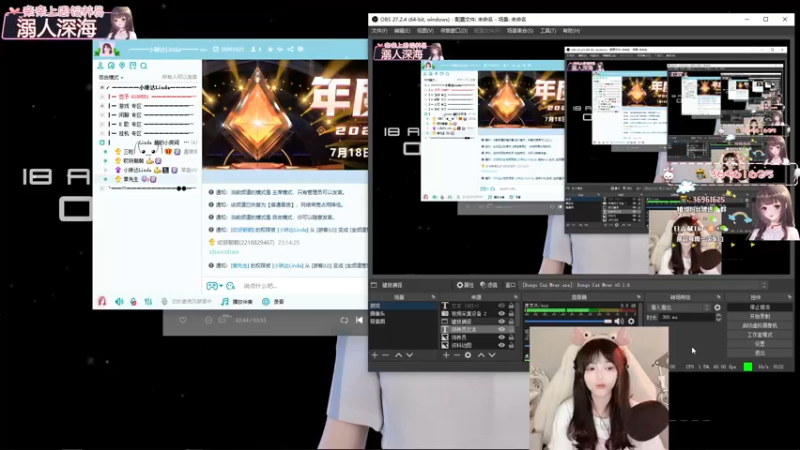Click the headphone avatar icon at YY bottom bar
This screenshot has height=450, width=800.
click(x=102, y=302)
